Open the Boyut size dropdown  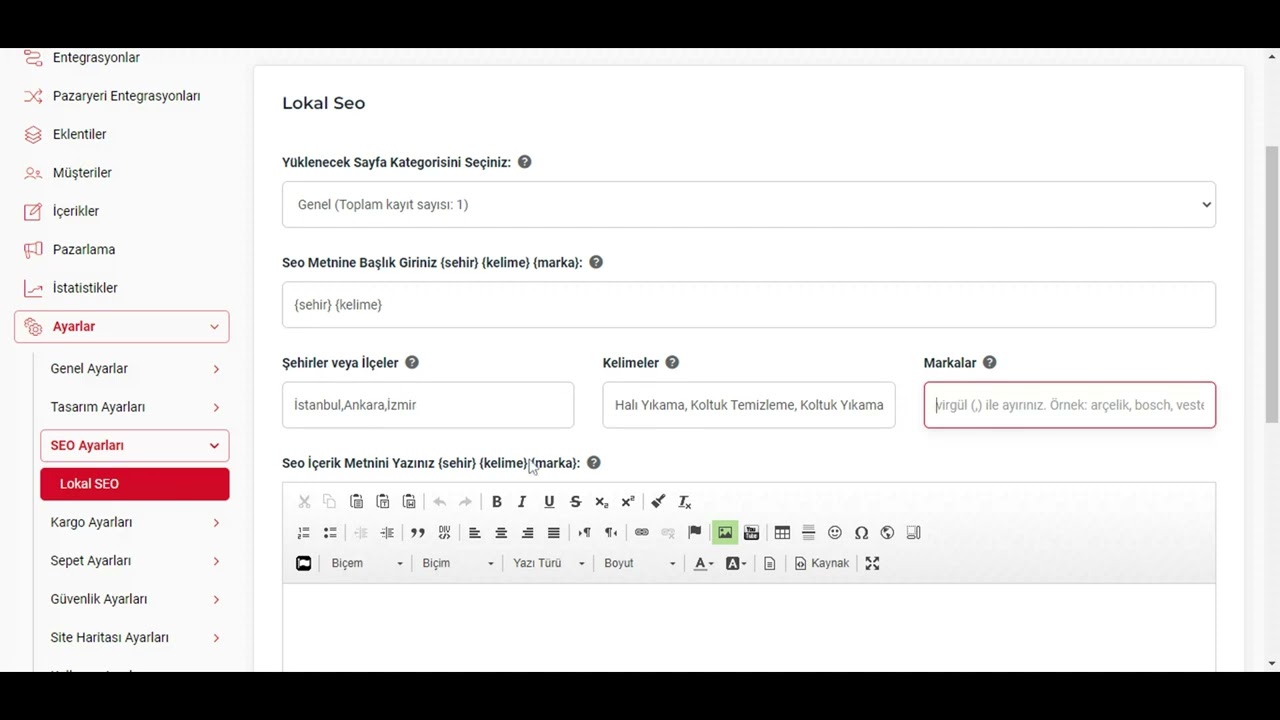639,563
